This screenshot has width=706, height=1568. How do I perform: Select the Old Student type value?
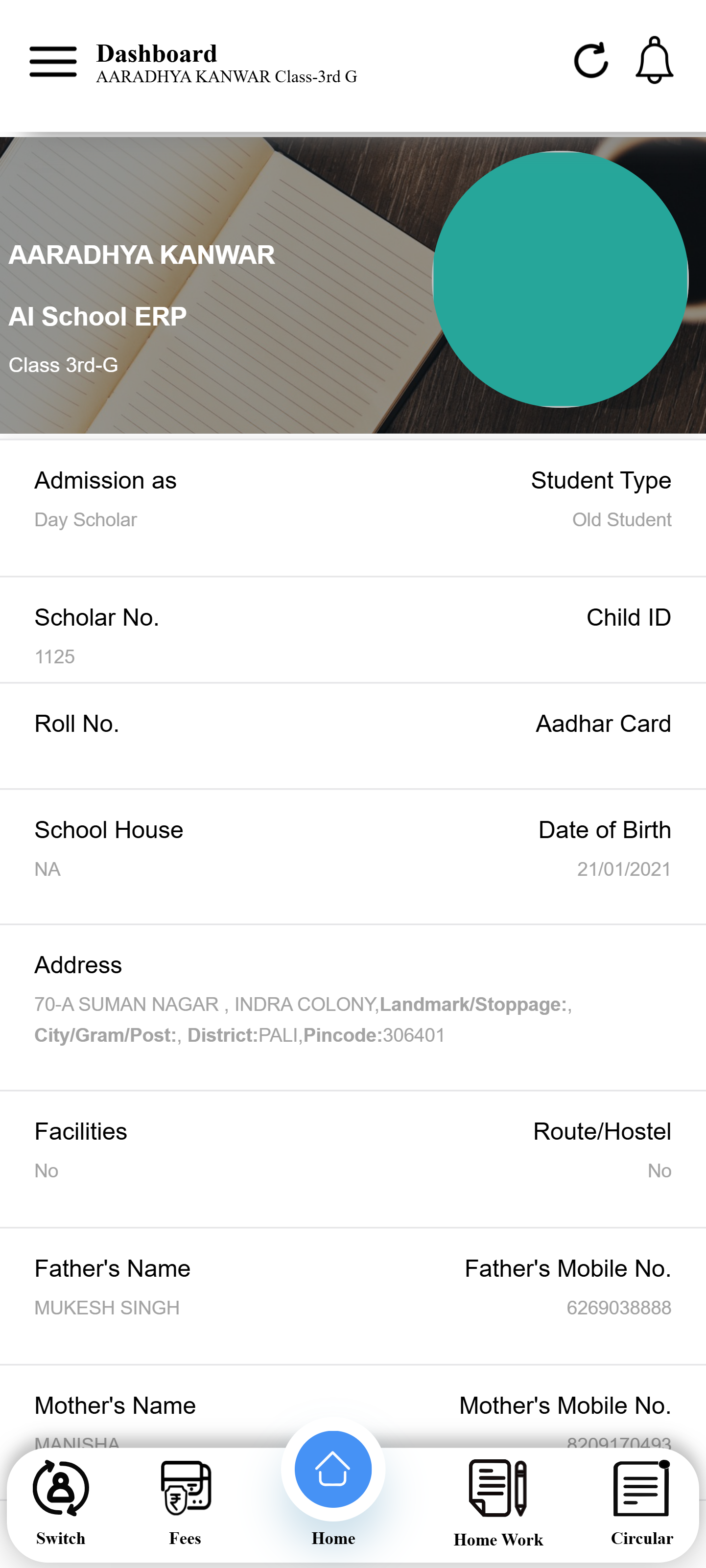(621, 520)
